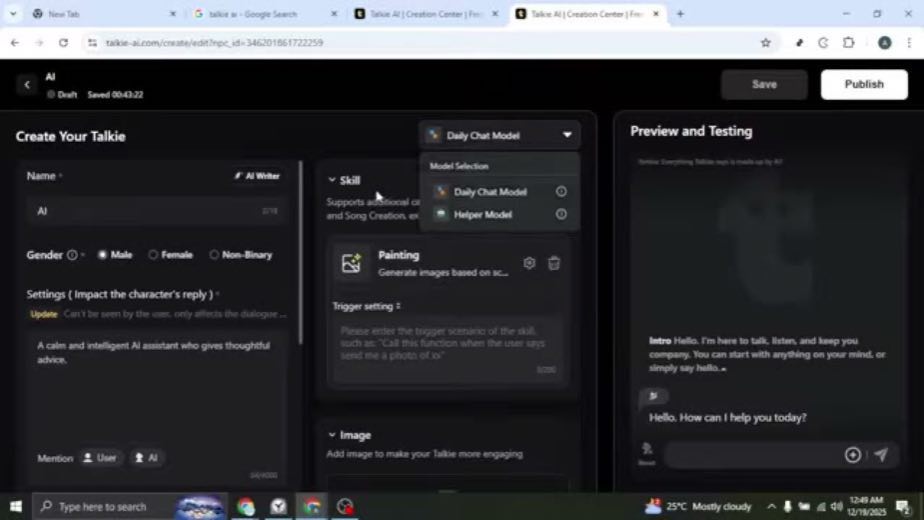Collapse the Image section
This screenshot has height=520, width=924.
332,435
